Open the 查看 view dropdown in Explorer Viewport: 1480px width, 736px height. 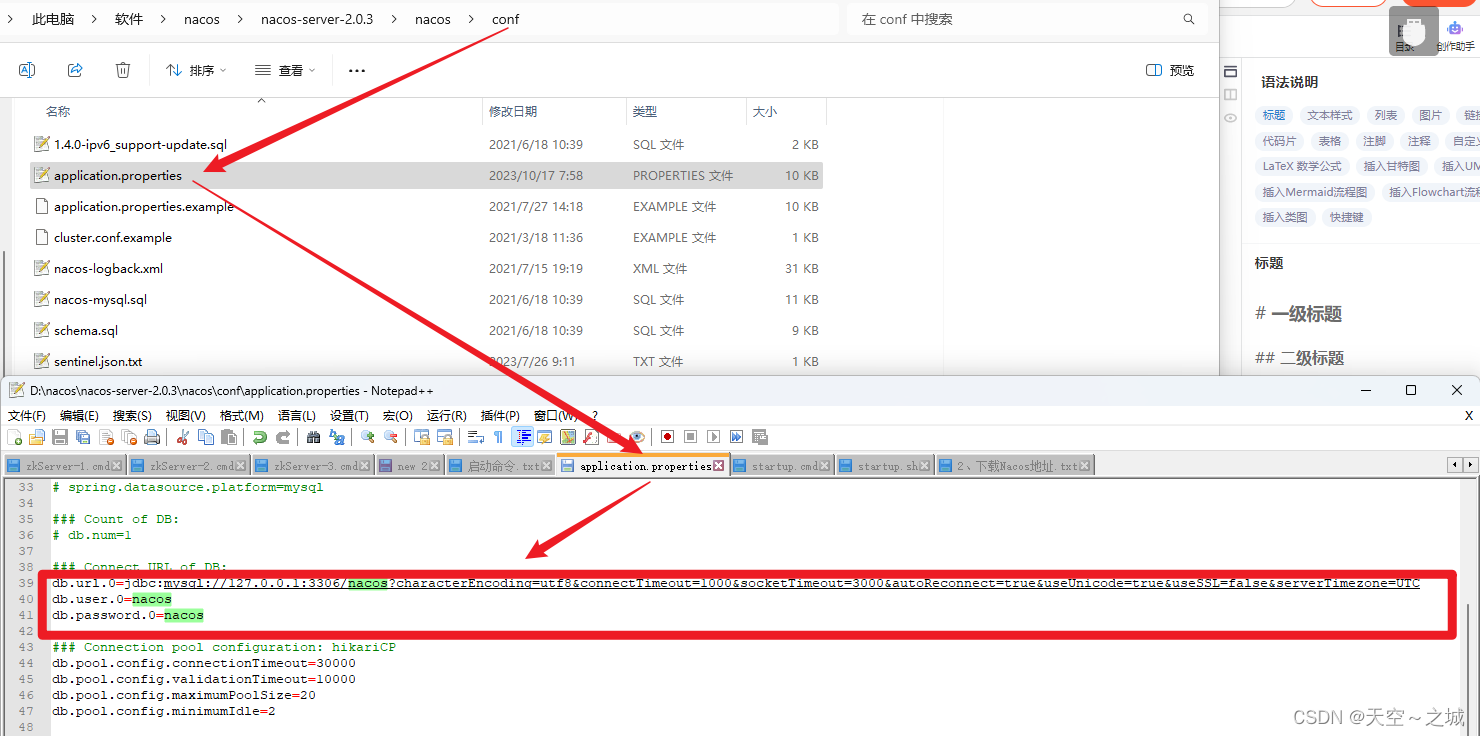(285, 70)
